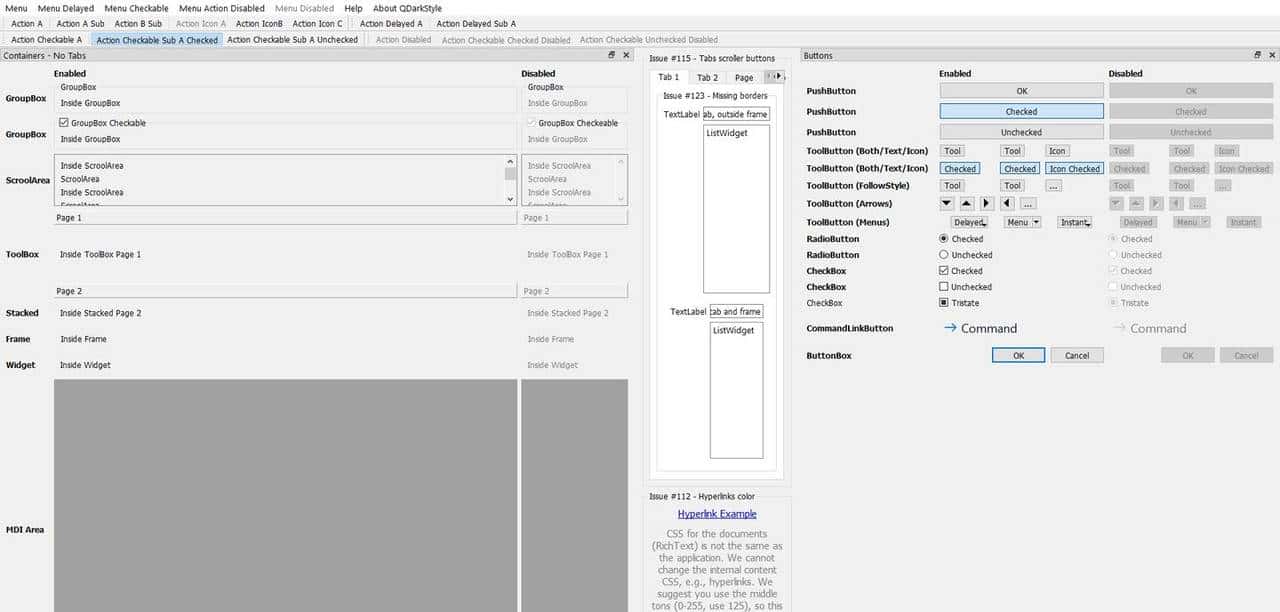The image size is (1280, 612).
Task: Click the float icon on the Buttons panel
Action: pyautogui.click(x=1258, y=55)
